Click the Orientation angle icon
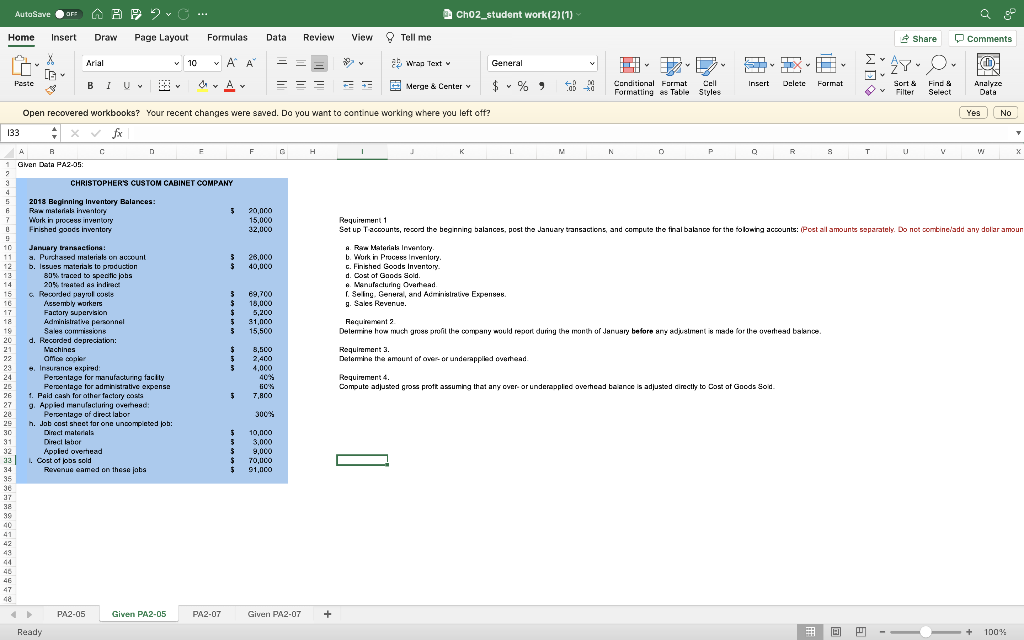This screenshot has height=640, width=1024. pos(349,63)
